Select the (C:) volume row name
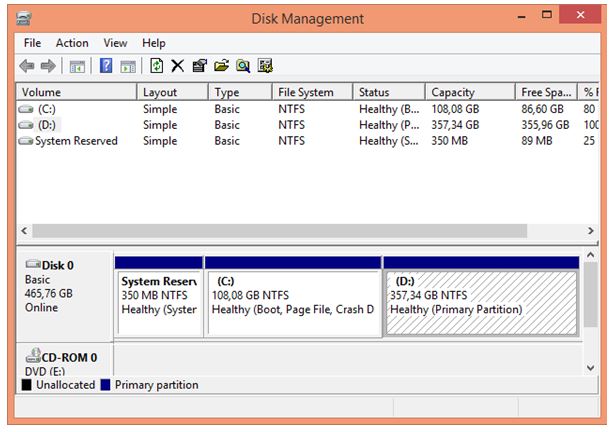The width and height of the screenshot is (613, 432). point(47,109)
